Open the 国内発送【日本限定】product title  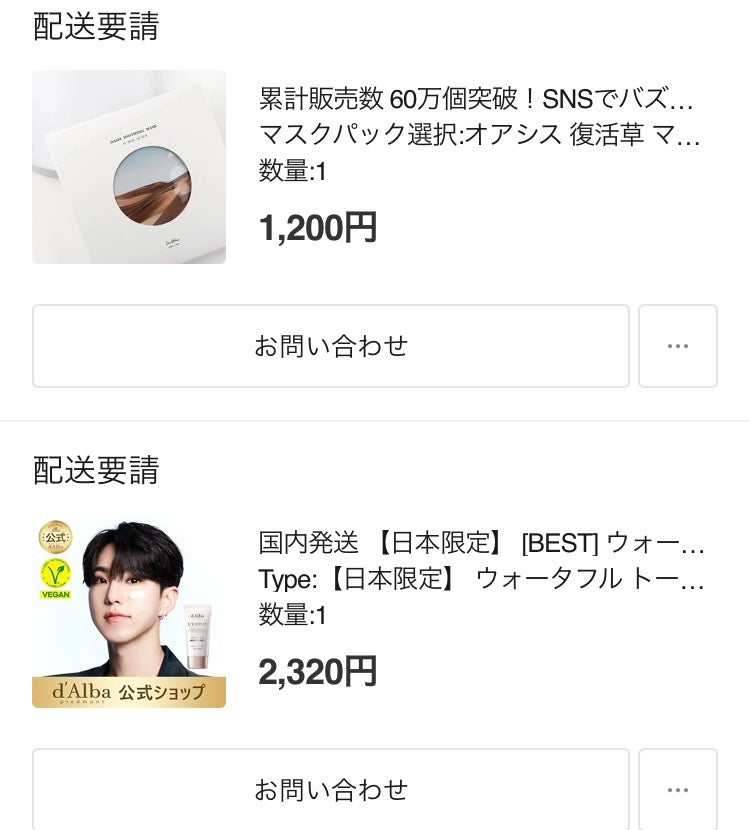click(x=482, y=543)
